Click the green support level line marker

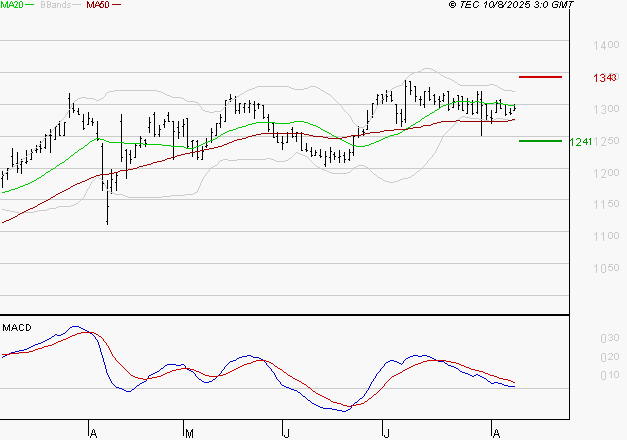point(540,141)
